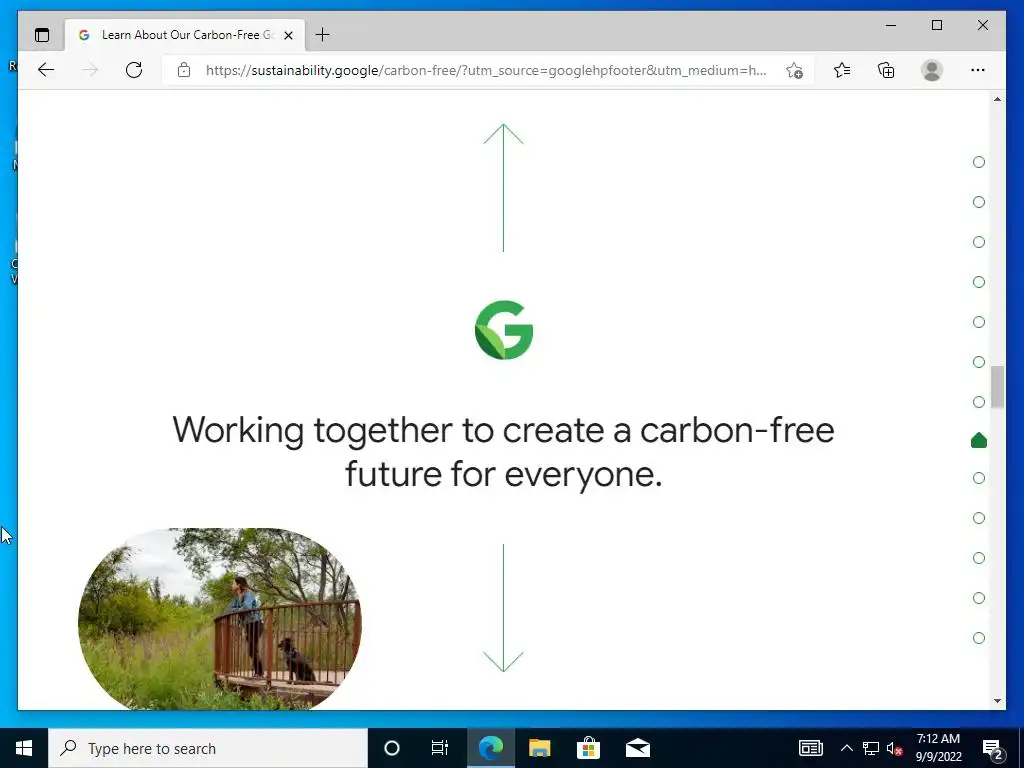Image resolution: width=1024 pixels, height=768 pixels.
Task: Open the Windows Start menu
Action: [x=24, y=748]
